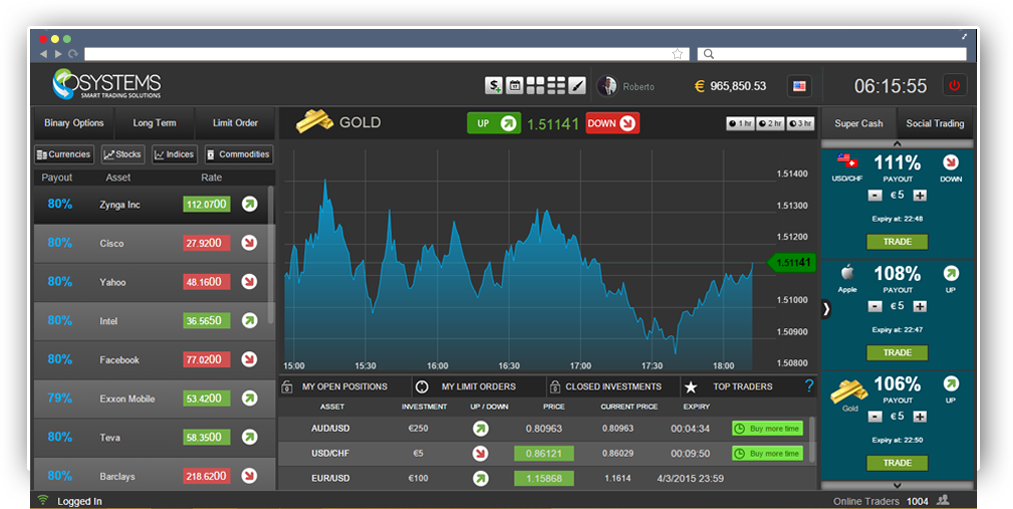1013x509 pixels.
Task: Switch to four-chart grid layout
Action: tap(535, 85)
